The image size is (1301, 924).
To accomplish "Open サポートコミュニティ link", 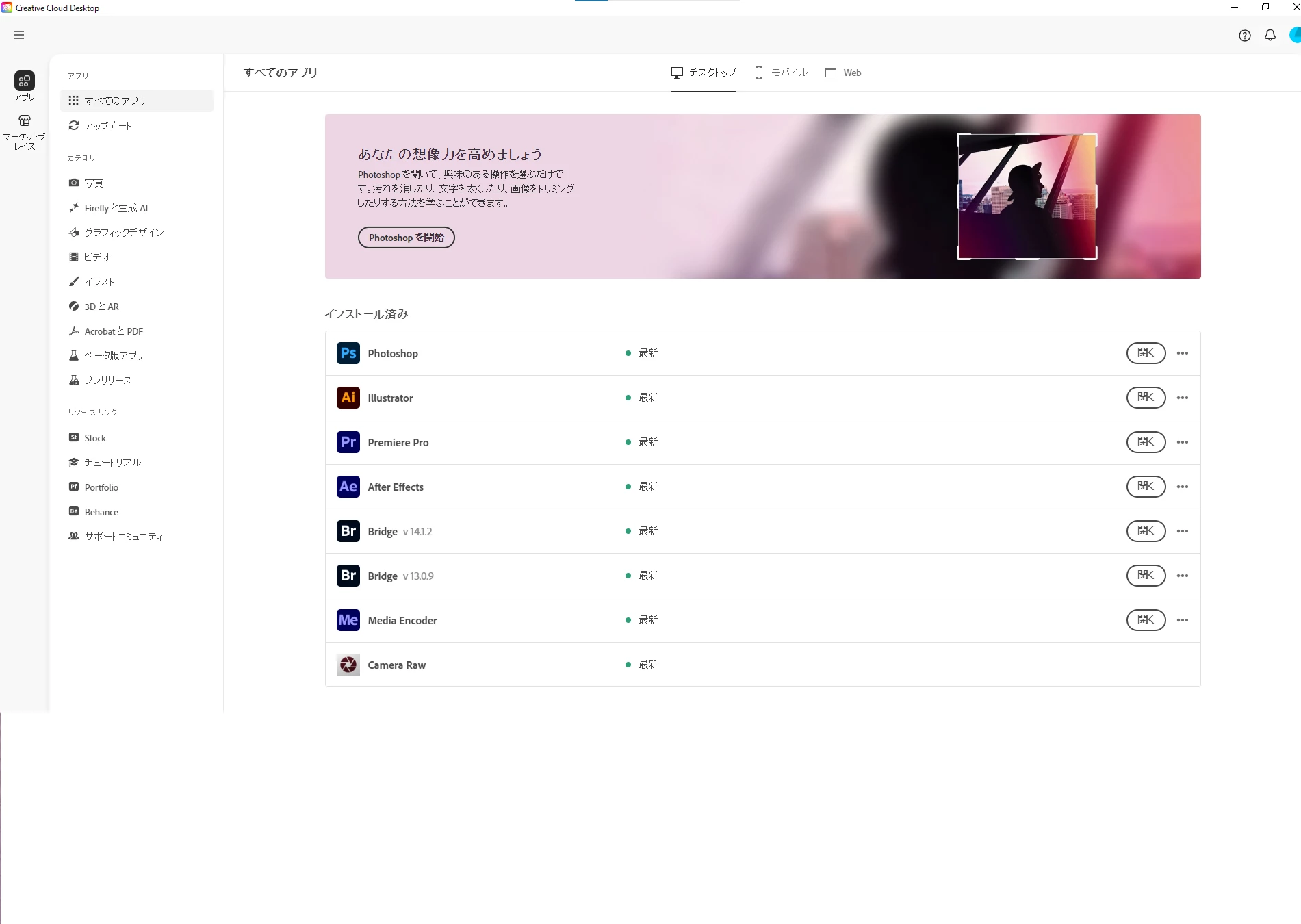I will click(x=137, y=537).
